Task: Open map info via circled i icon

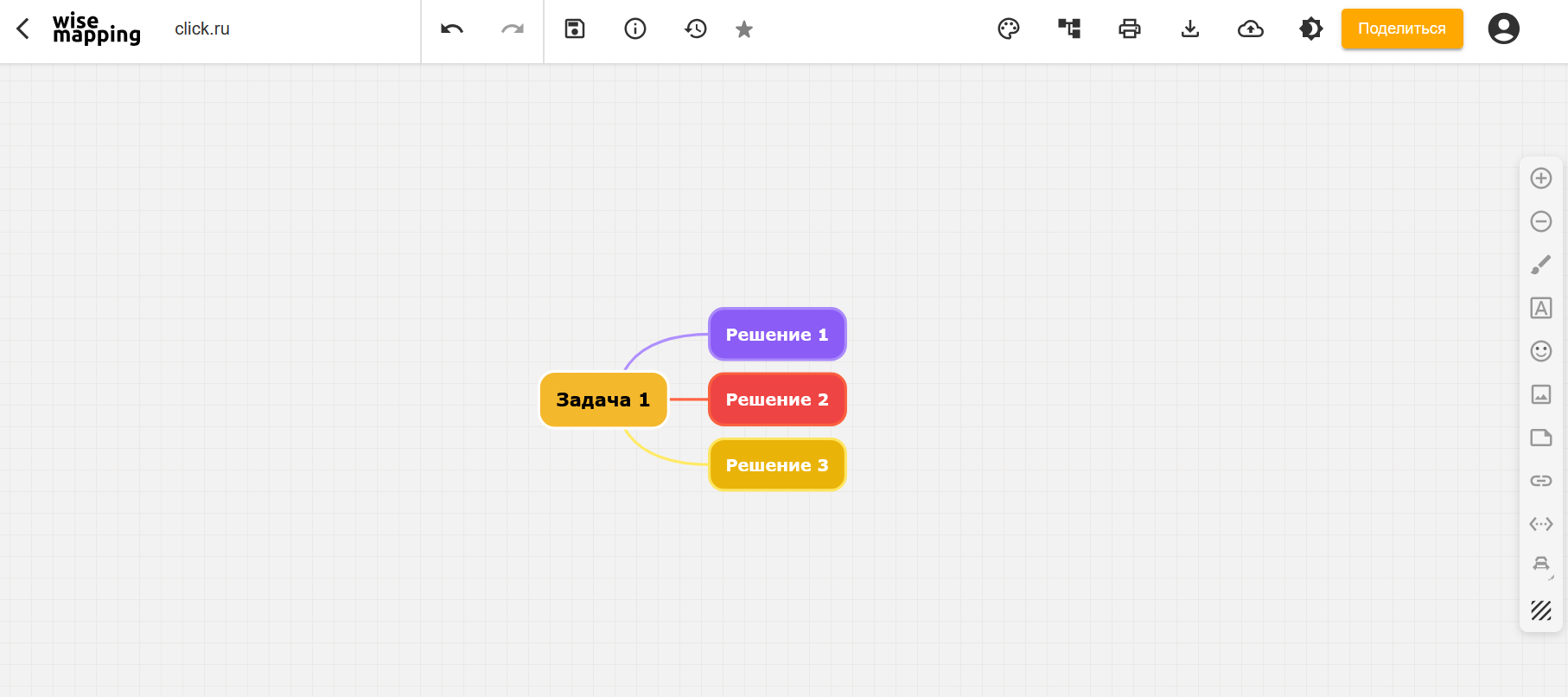Action: [x=635, y=29]
